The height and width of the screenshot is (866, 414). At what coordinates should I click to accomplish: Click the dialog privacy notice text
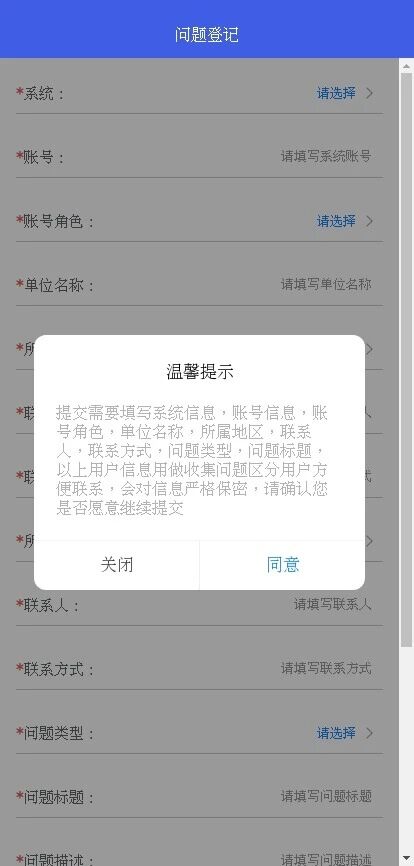click(x=192, y=461)
